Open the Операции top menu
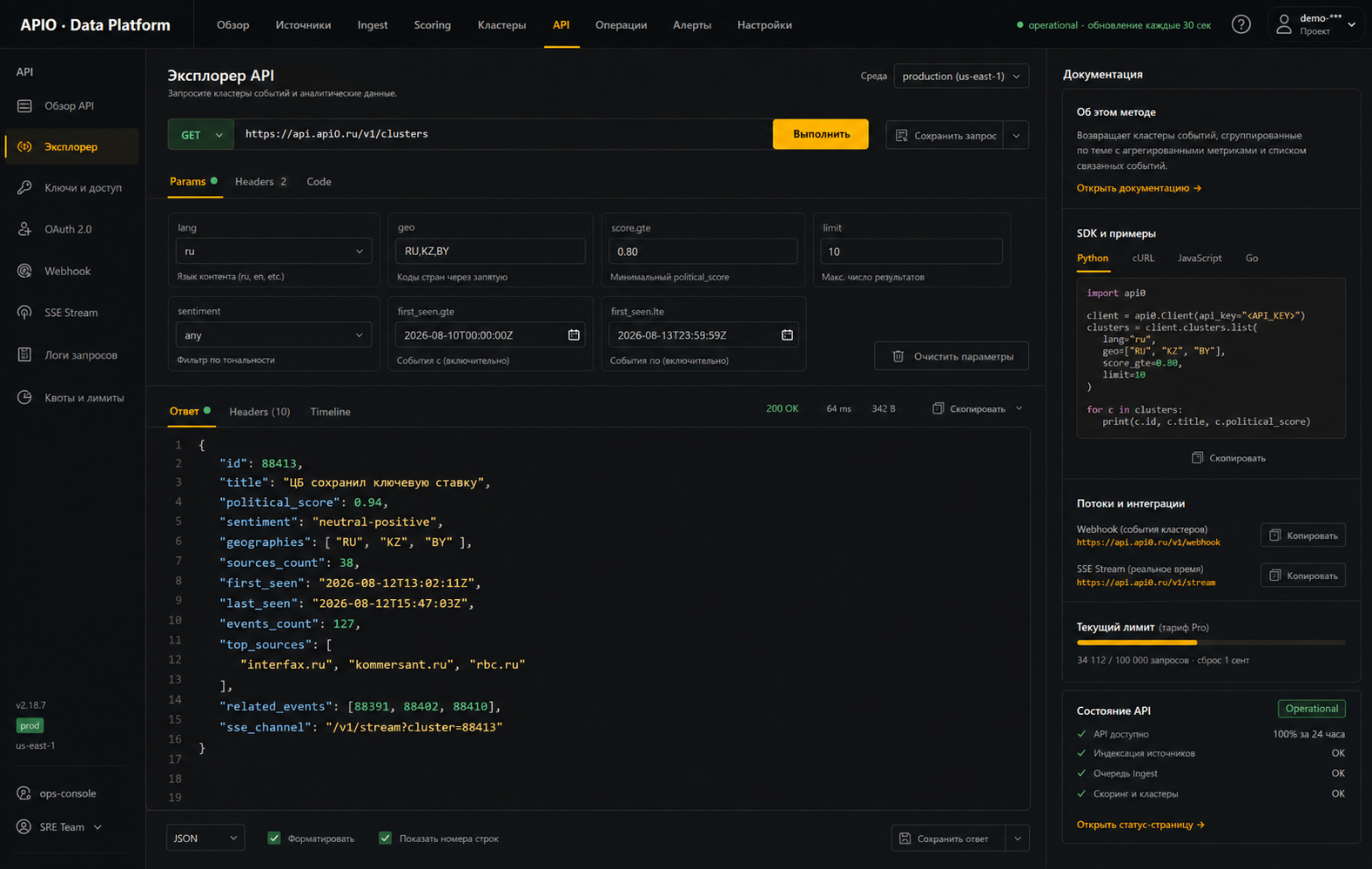Image resolution: width=1372 pixels, height=869 pixels. pos(621,25)
